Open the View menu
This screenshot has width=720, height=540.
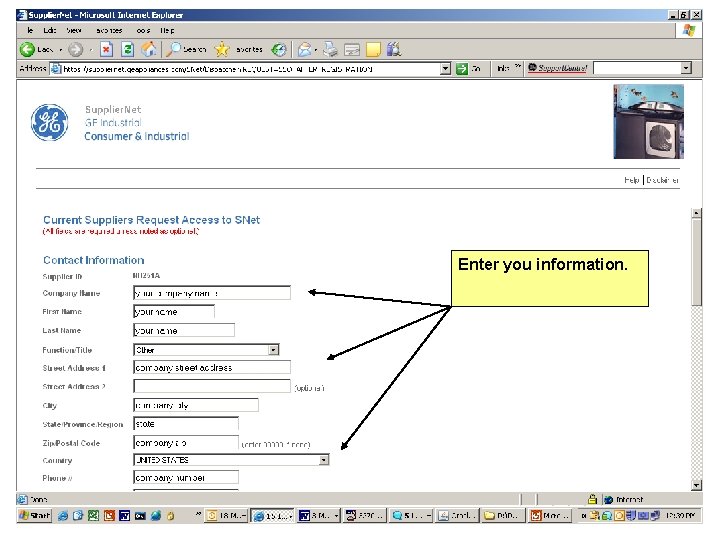74,30
